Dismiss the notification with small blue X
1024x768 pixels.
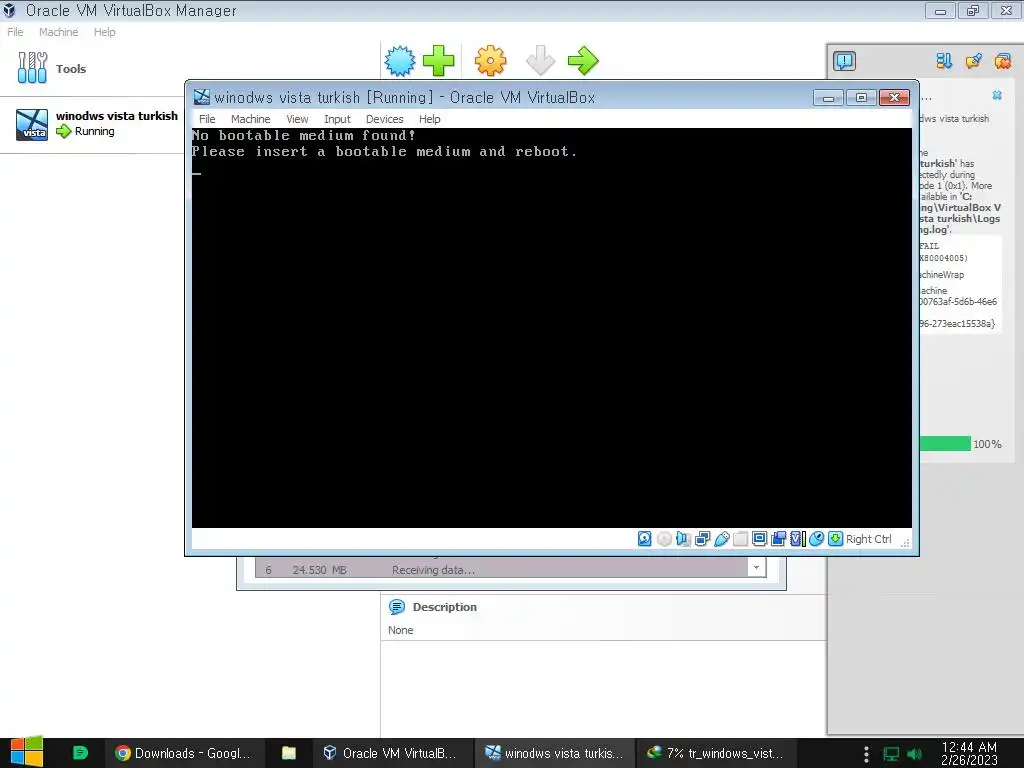click(x=997, y=95)
